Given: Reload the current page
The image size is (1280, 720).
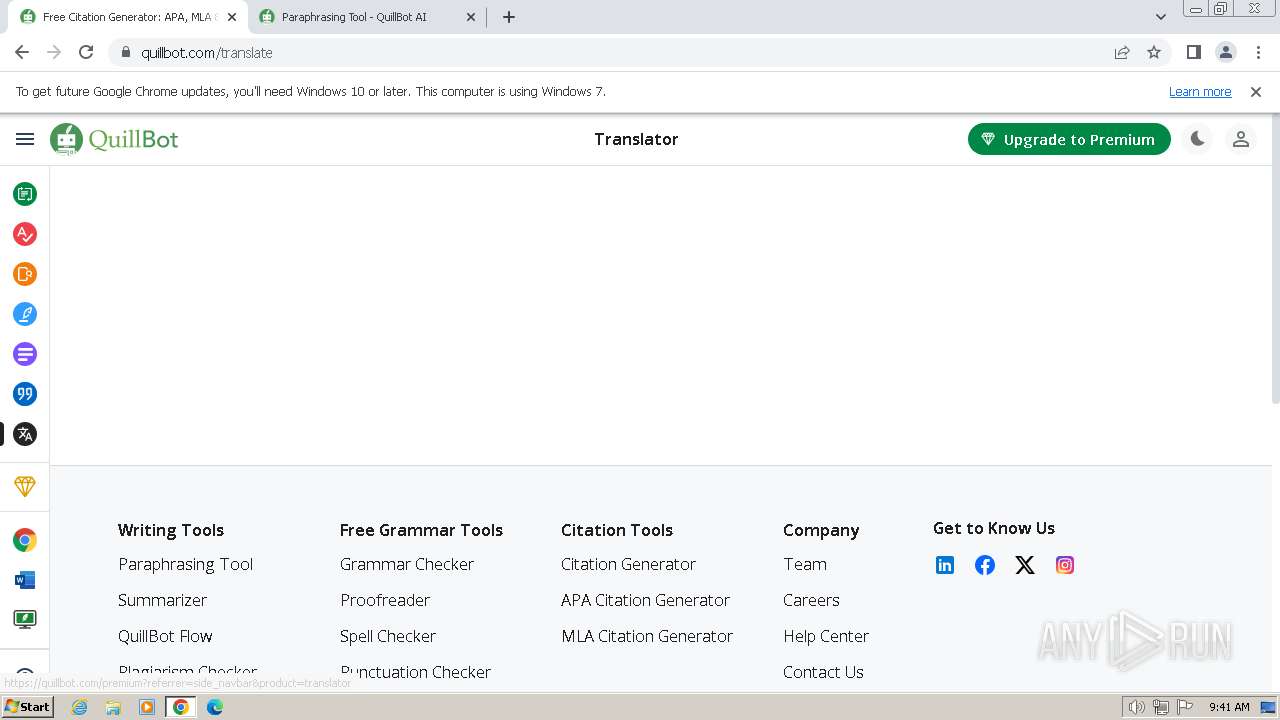Looking at the screenshot, I should click(x=86, y=52).
